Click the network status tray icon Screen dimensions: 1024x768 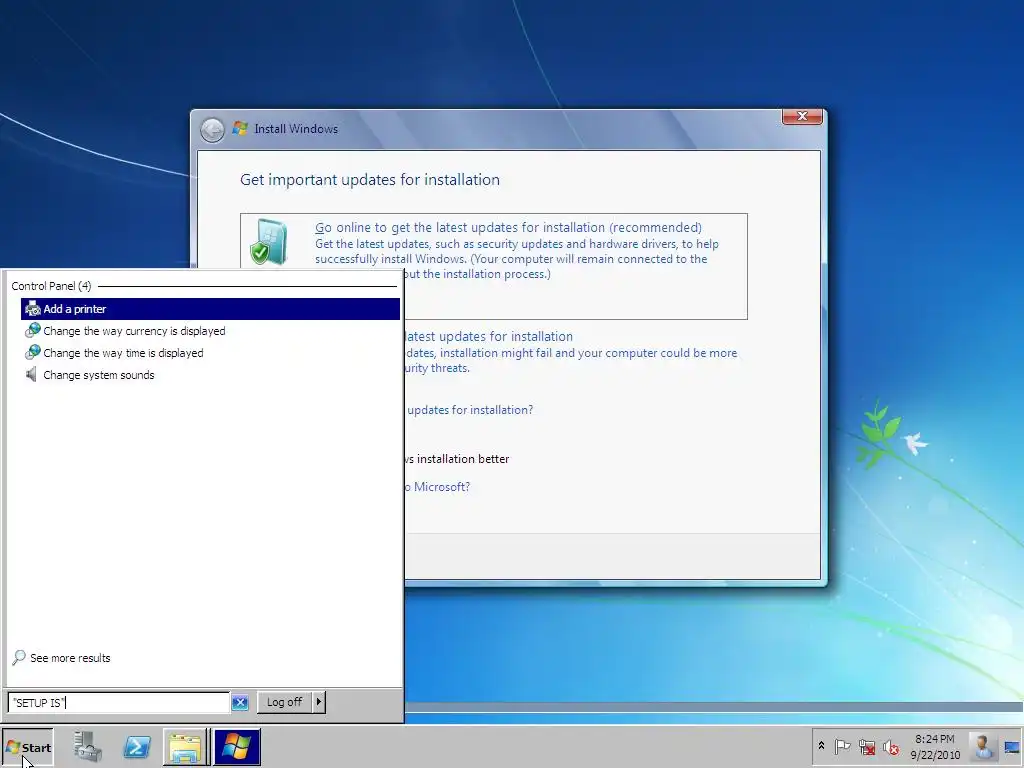click(867, 746)
